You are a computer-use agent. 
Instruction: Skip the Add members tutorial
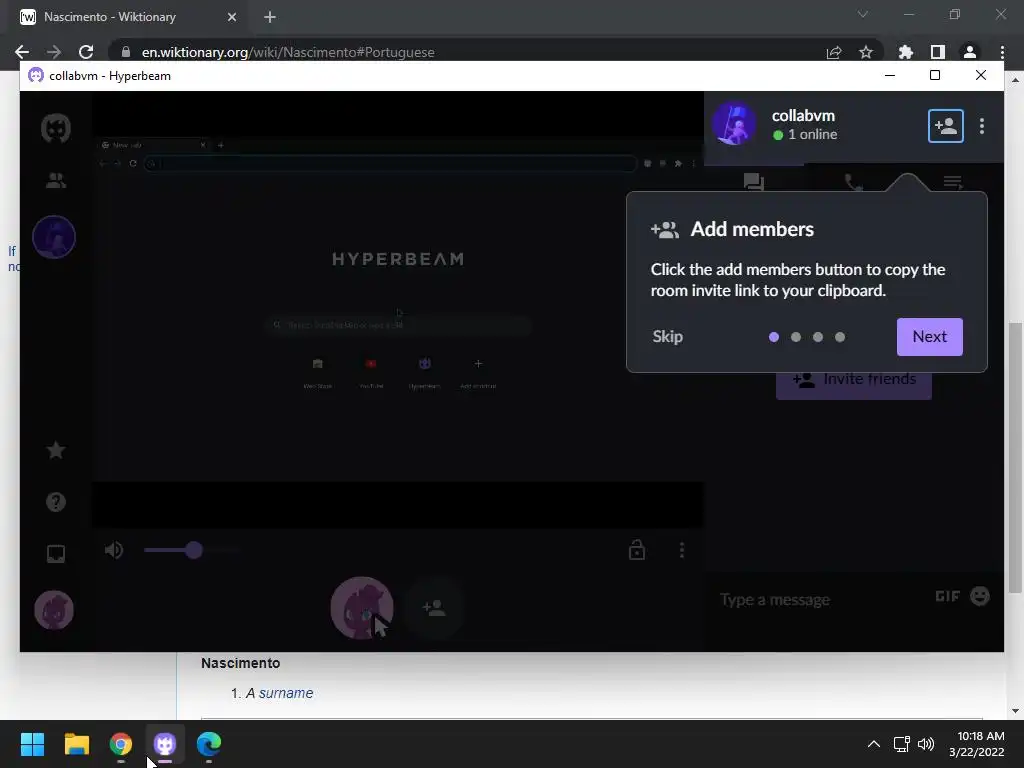point(667,336)
